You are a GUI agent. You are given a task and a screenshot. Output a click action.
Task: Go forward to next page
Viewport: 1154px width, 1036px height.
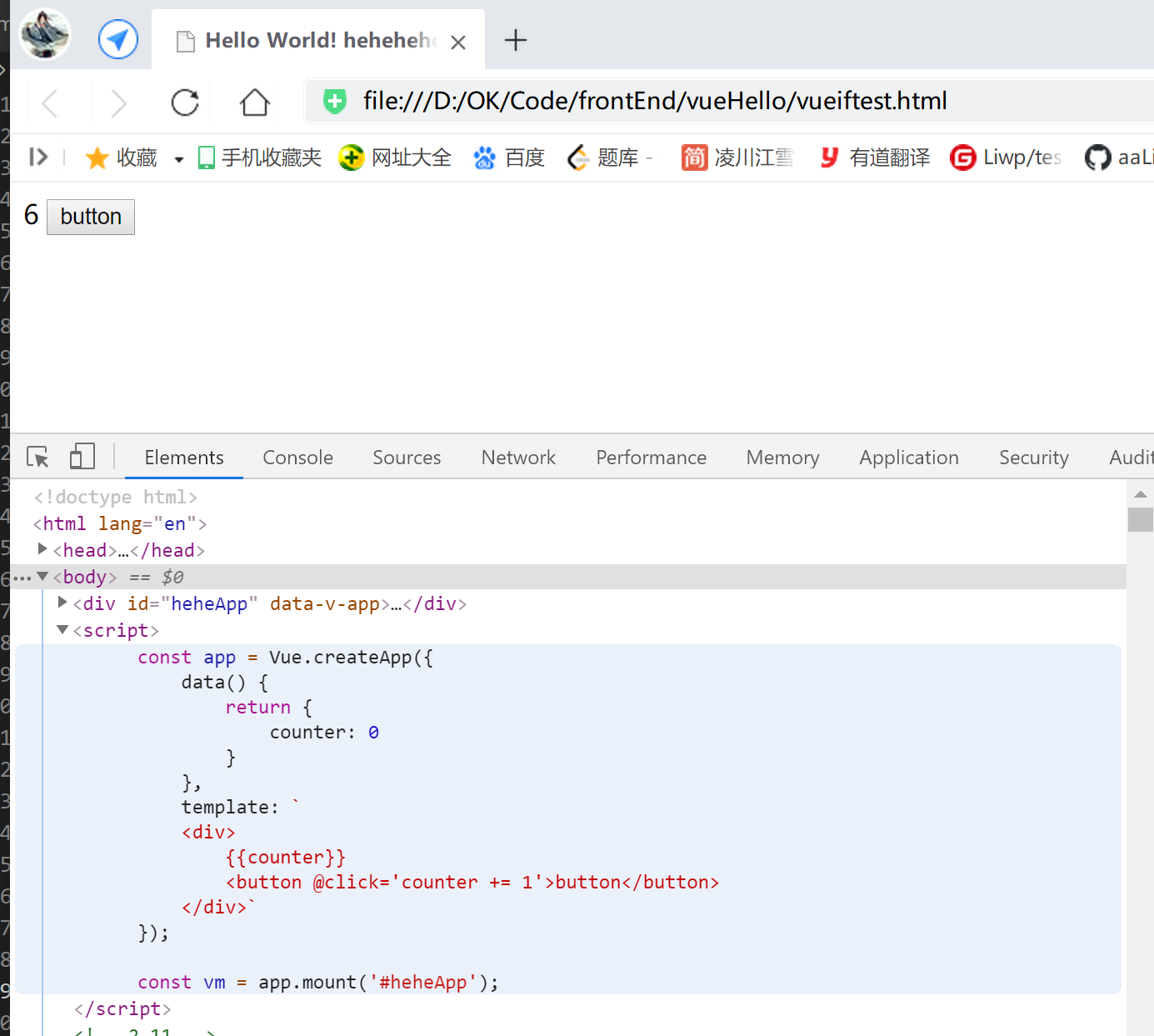(118, 103)
